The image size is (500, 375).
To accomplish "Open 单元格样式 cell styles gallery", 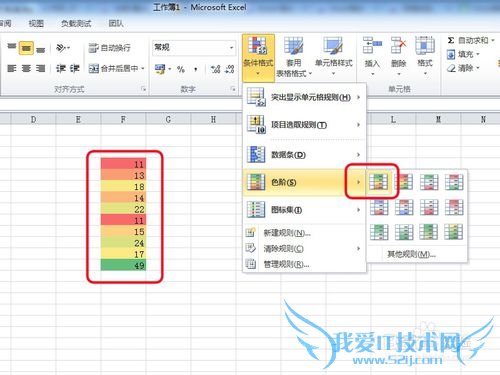I will tap(333, 57).
